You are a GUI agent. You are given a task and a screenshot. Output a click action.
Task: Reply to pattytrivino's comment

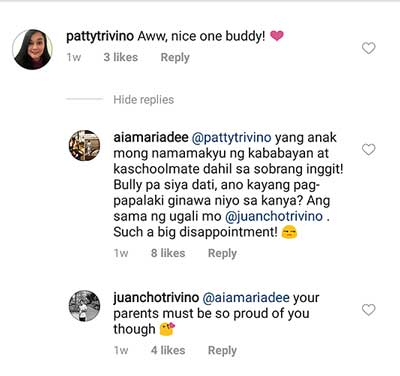175,57
